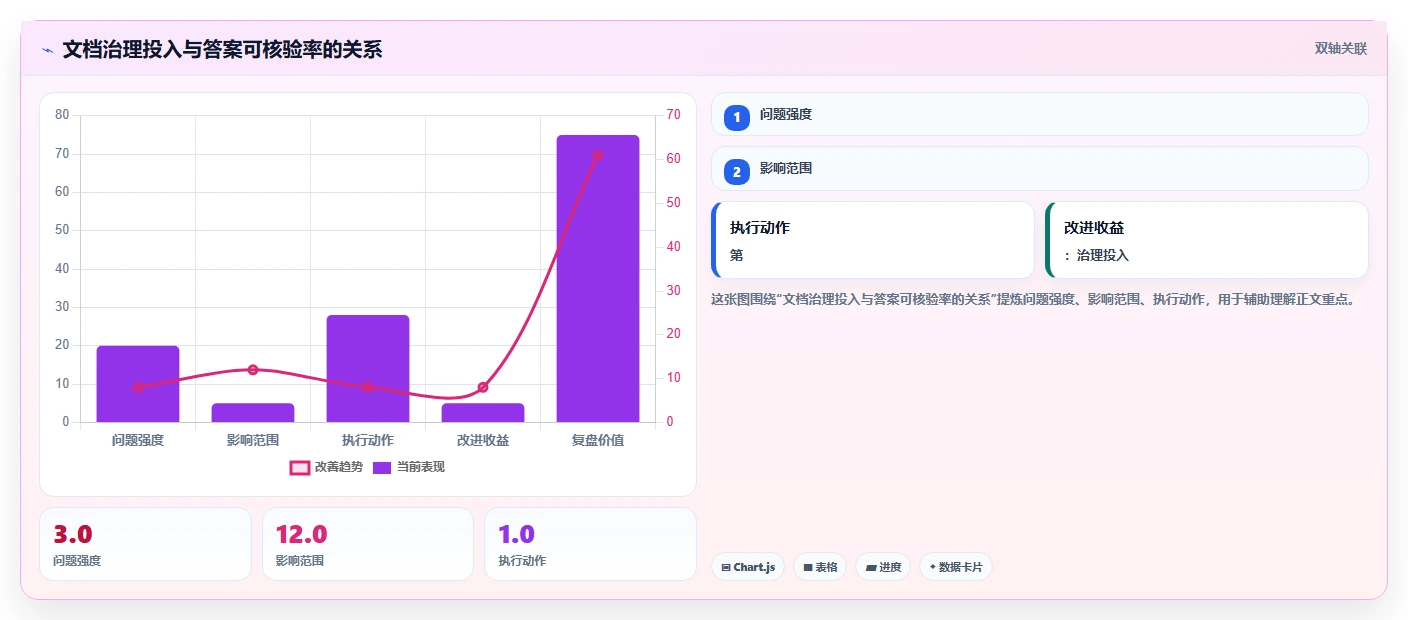The width and height of the screenshot is (1408, 620).
Task: Select the number 1 badge for 问题强度
Action: 737,117
